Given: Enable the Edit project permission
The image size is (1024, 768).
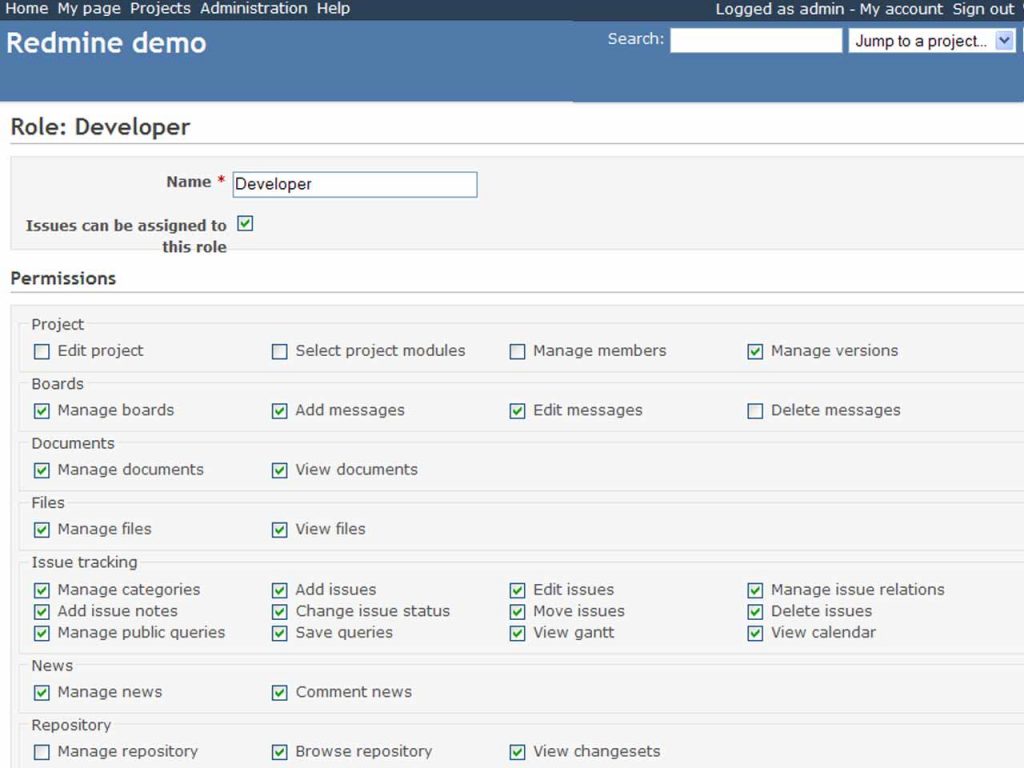Looking at the screenshot, I should [x=41, y=351].
